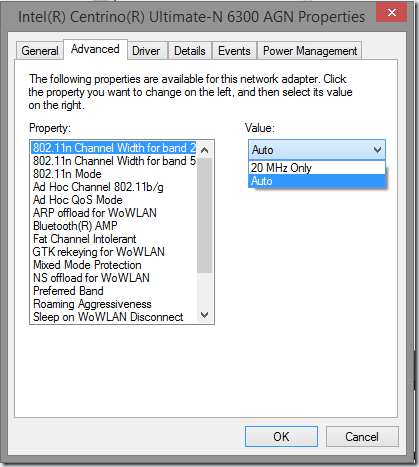419x467 pixels.
Task: Click the OK button
Action: pos(281,436)
